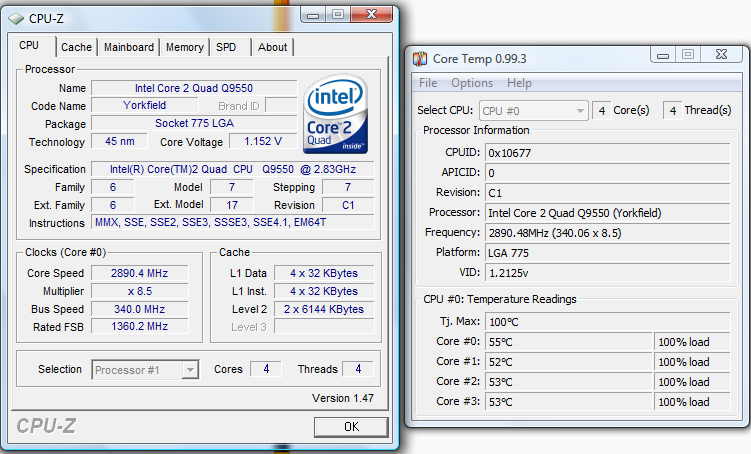The image size is (751, 454).
Task: Open the About tab in CPU-Z
Action: coord(272,47)
